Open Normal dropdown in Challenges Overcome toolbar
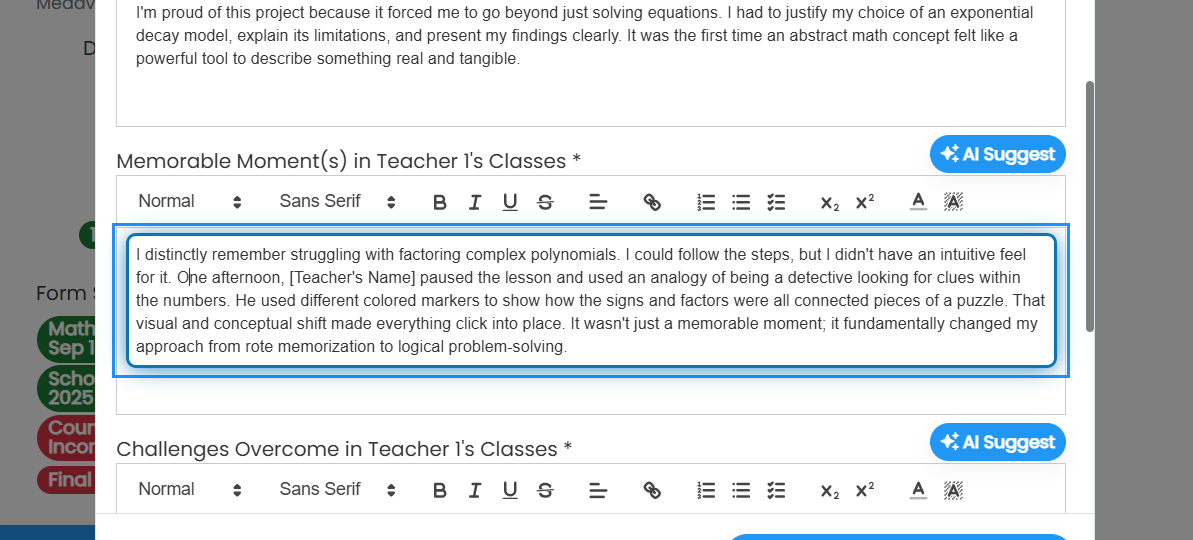Image resolution: width=1193 pixels, height=540 pixels. click(190, 489)
